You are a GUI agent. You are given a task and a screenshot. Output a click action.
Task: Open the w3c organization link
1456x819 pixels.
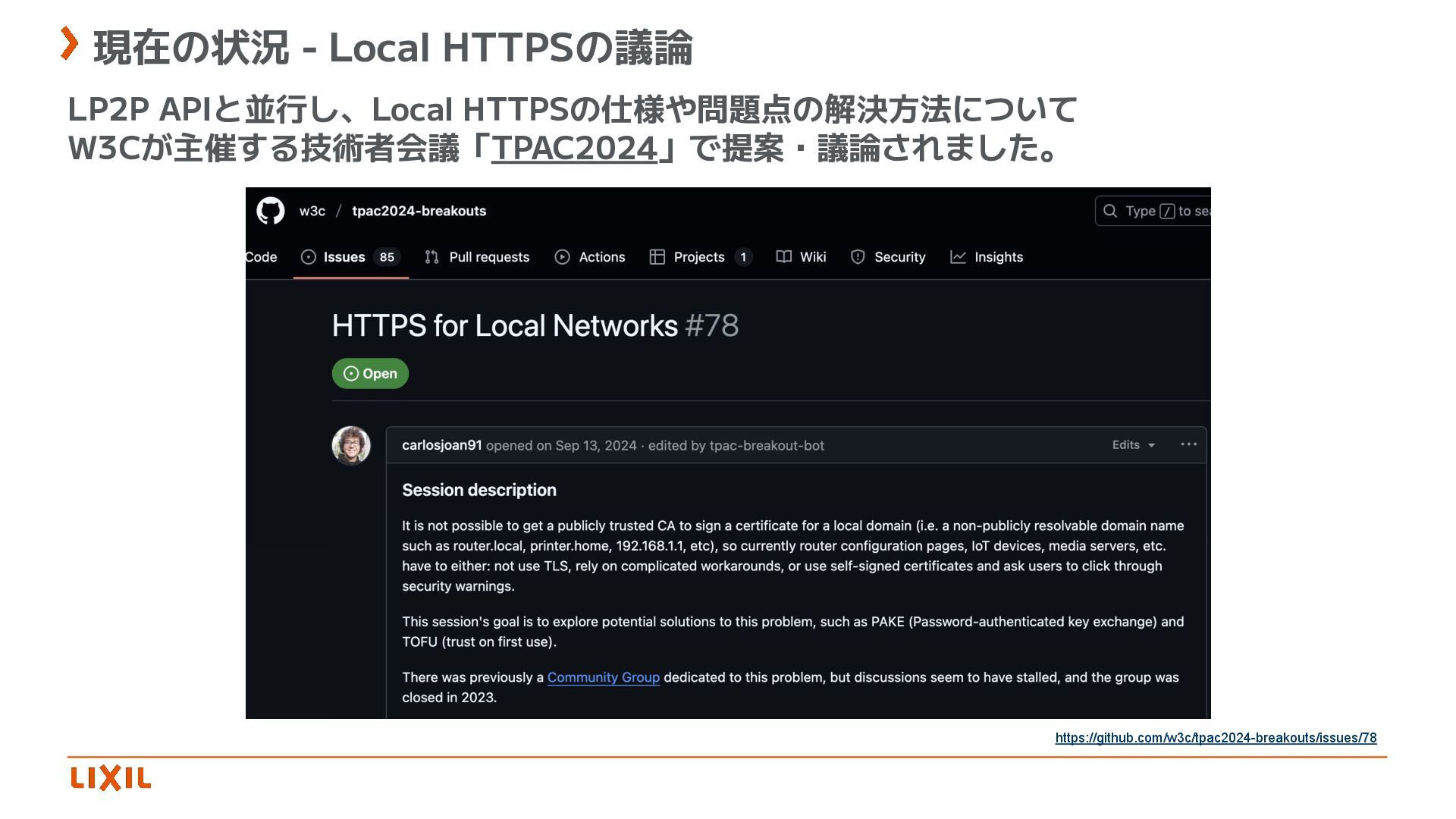[x=312, y=211]
